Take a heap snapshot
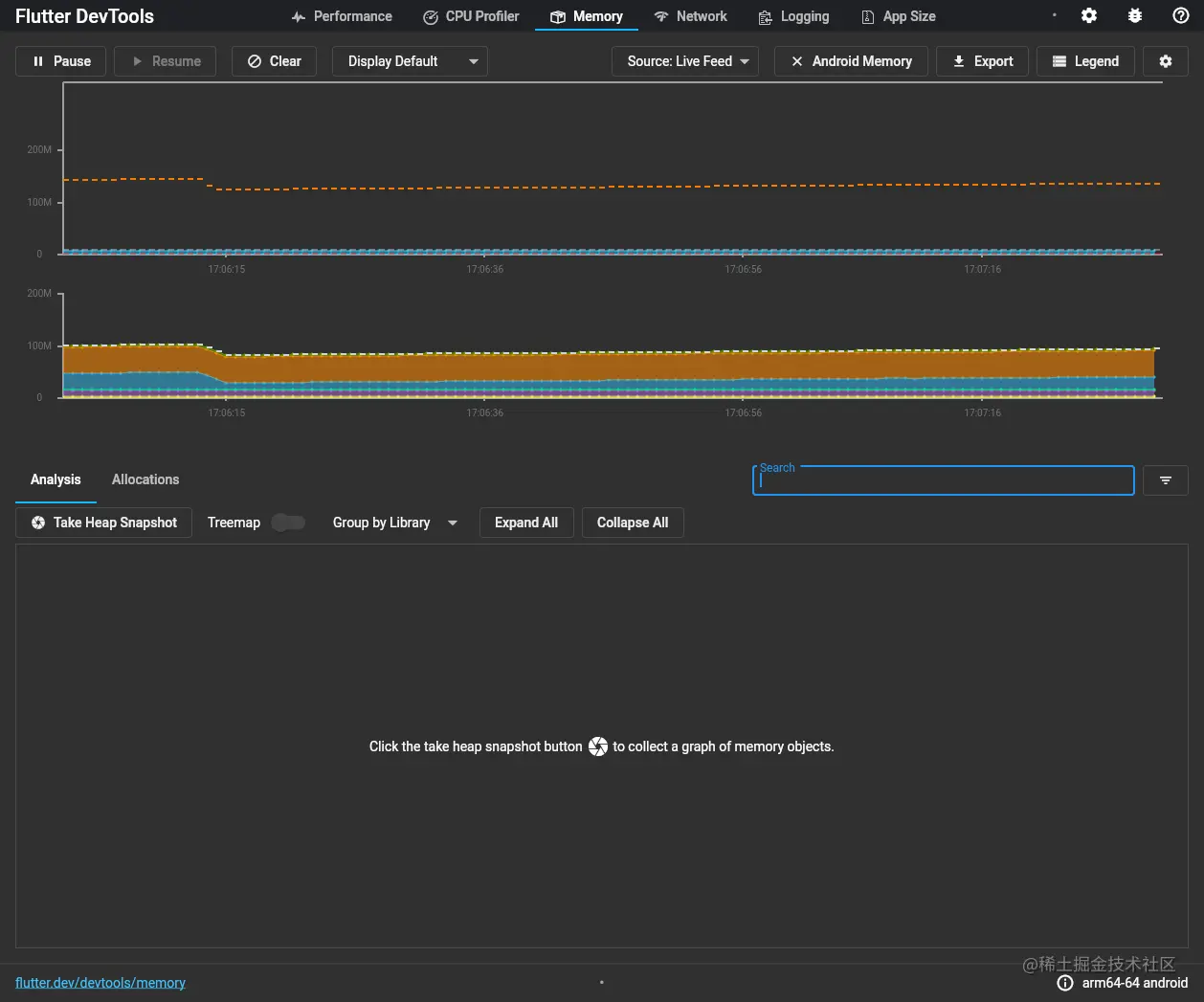 pyautogui.click(x=104, y=523)
